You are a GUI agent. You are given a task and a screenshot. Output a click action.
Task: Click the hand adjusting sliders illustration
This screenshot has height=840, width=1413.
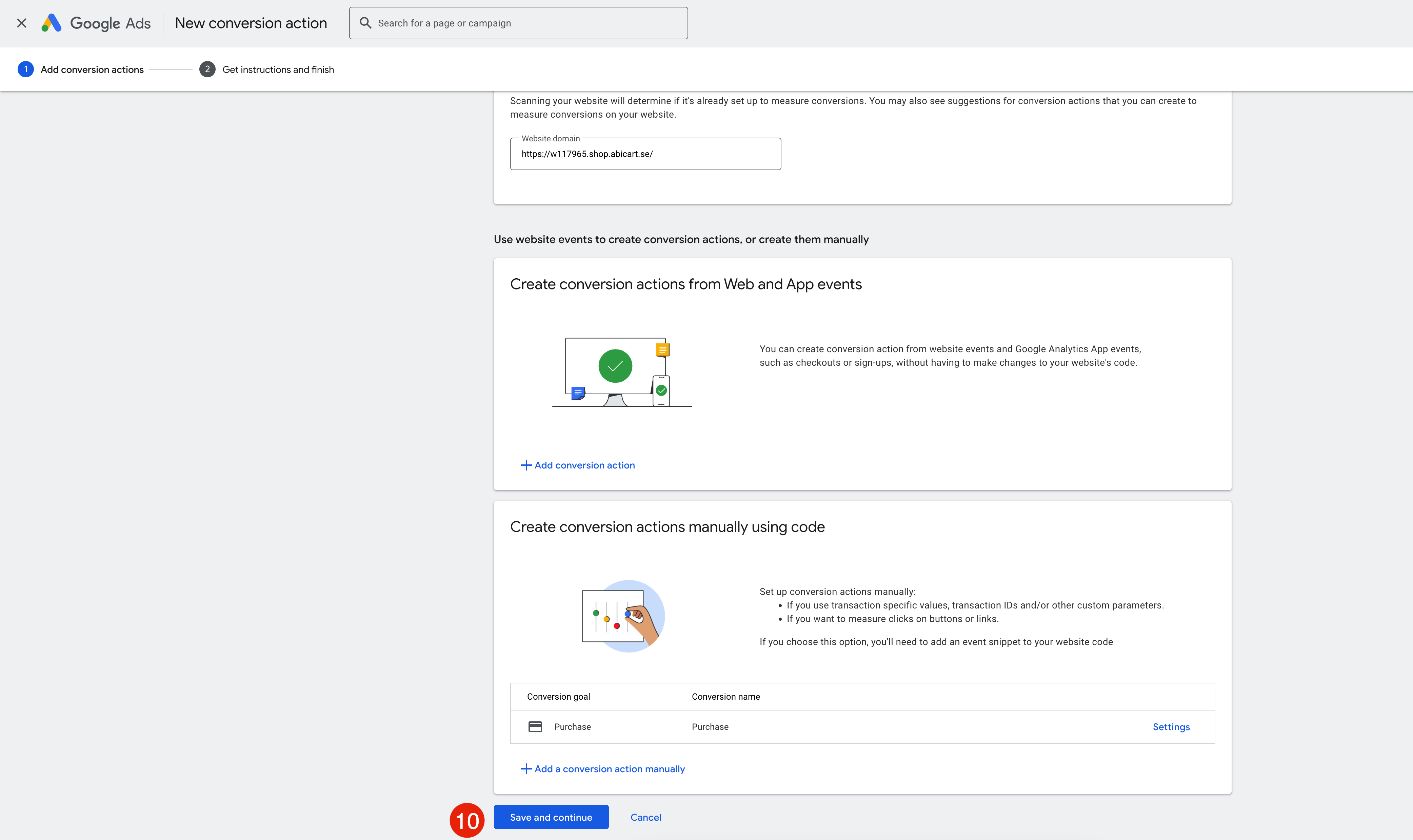click(x=623, y=616)
